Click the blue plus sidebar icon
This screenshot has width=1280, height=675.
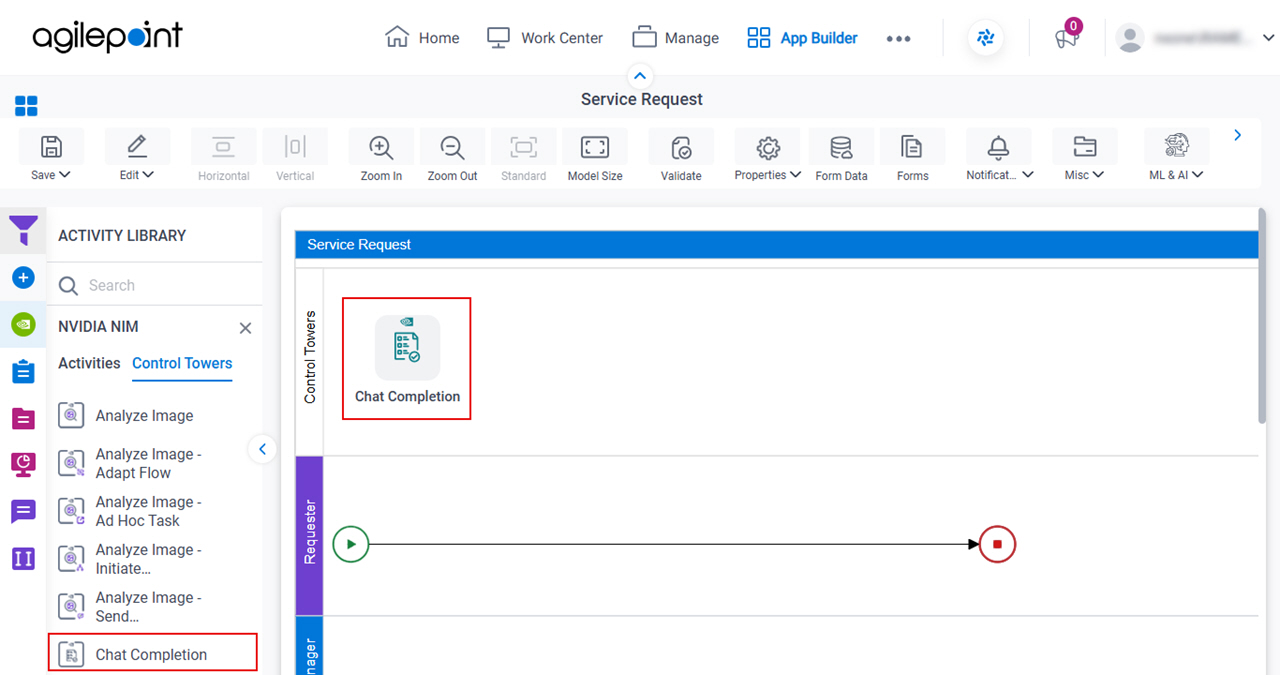23,278
